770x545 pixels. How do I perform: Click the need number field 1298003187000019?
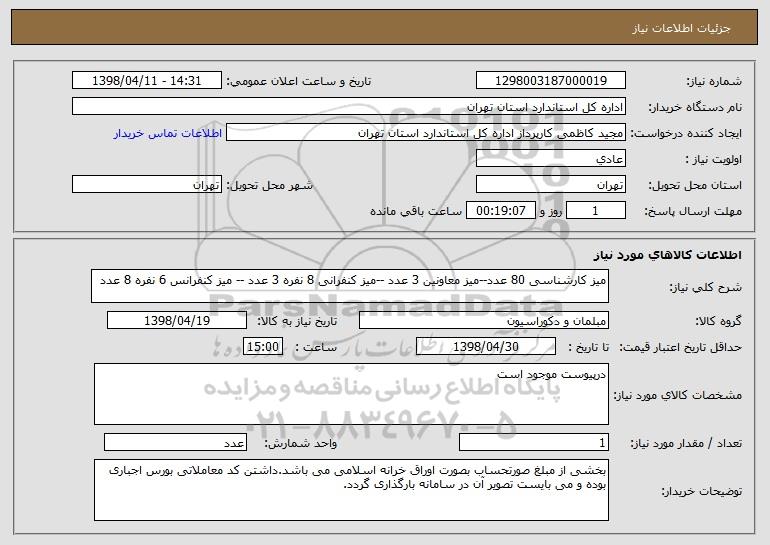point(550,80)
